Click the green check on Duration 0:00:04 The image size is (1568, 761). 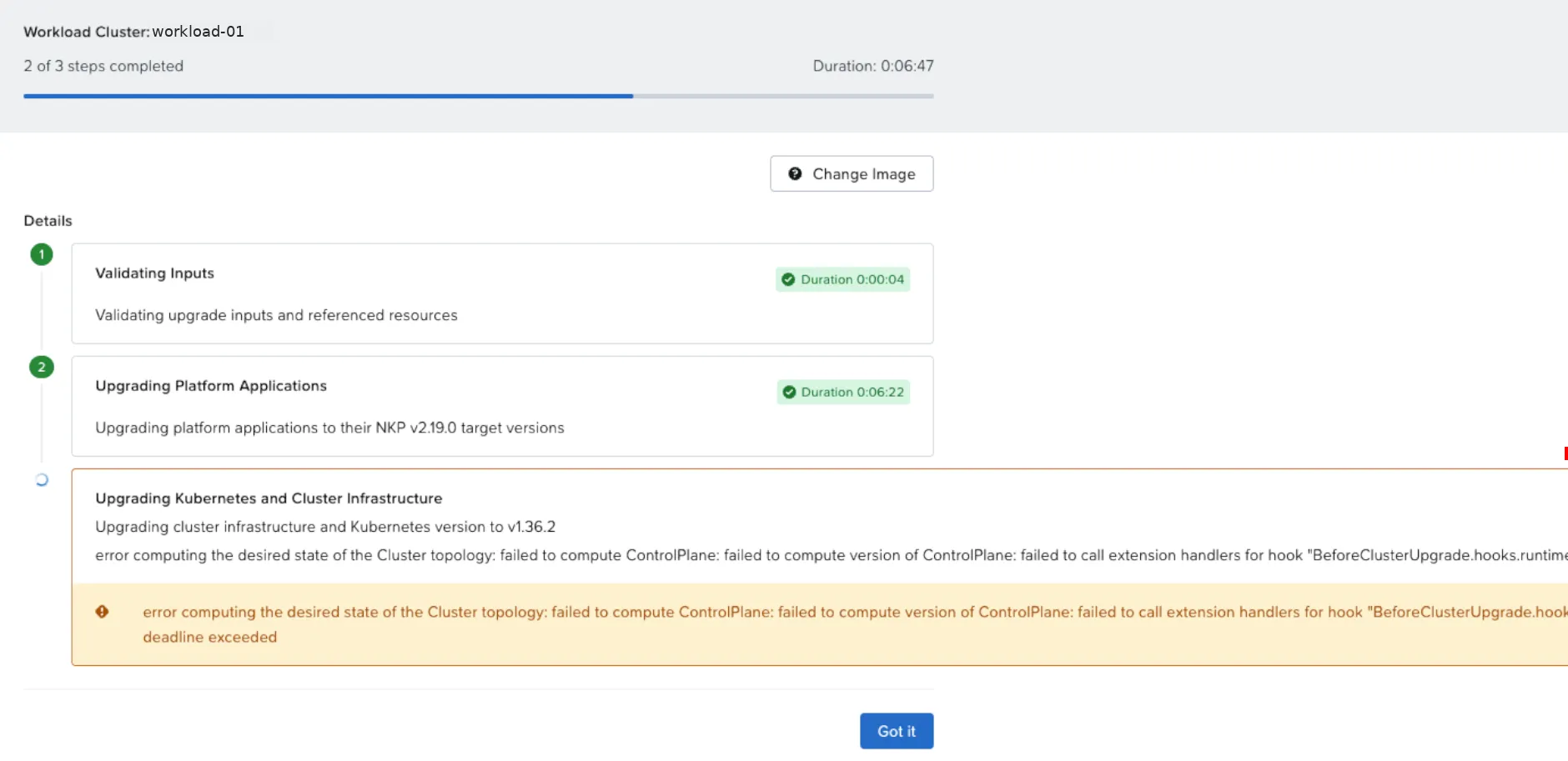pyautogui.click(x=788, y=279)
